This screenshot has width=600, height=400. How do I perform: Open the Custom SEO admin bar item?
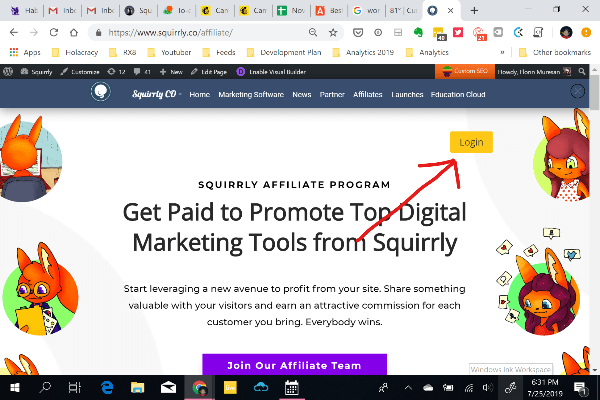click(x=465, y=72)
